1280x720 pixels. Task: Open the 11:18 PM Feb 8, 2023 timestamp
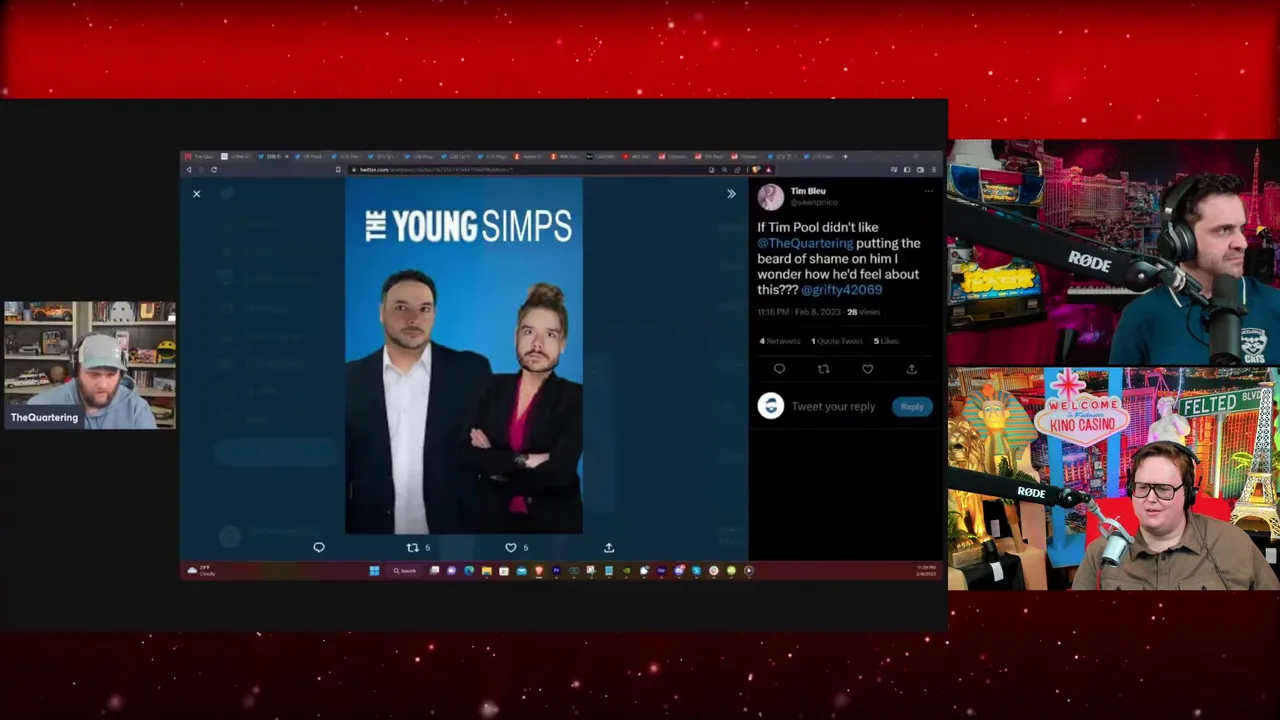(799, 312)
